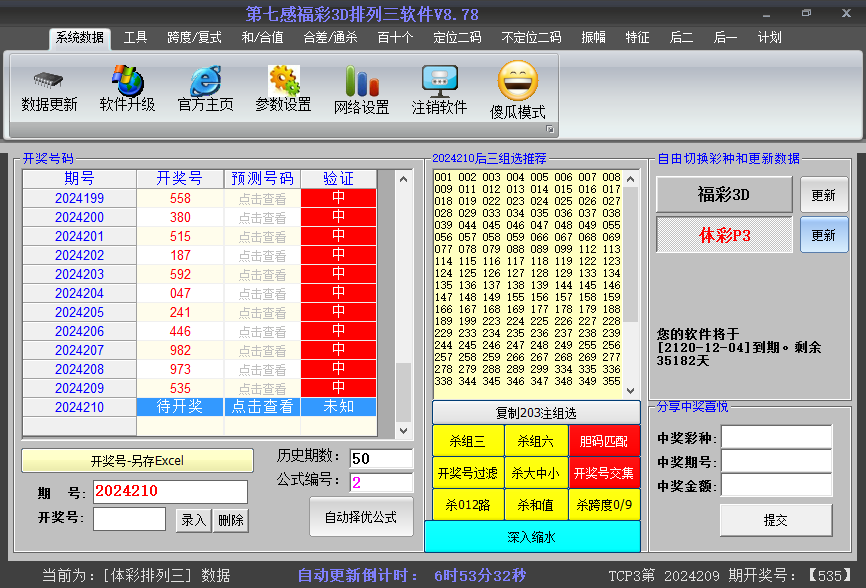Open 定位二码 tab
The height and width of the screenshot is (588, 866).
(457, 38)
